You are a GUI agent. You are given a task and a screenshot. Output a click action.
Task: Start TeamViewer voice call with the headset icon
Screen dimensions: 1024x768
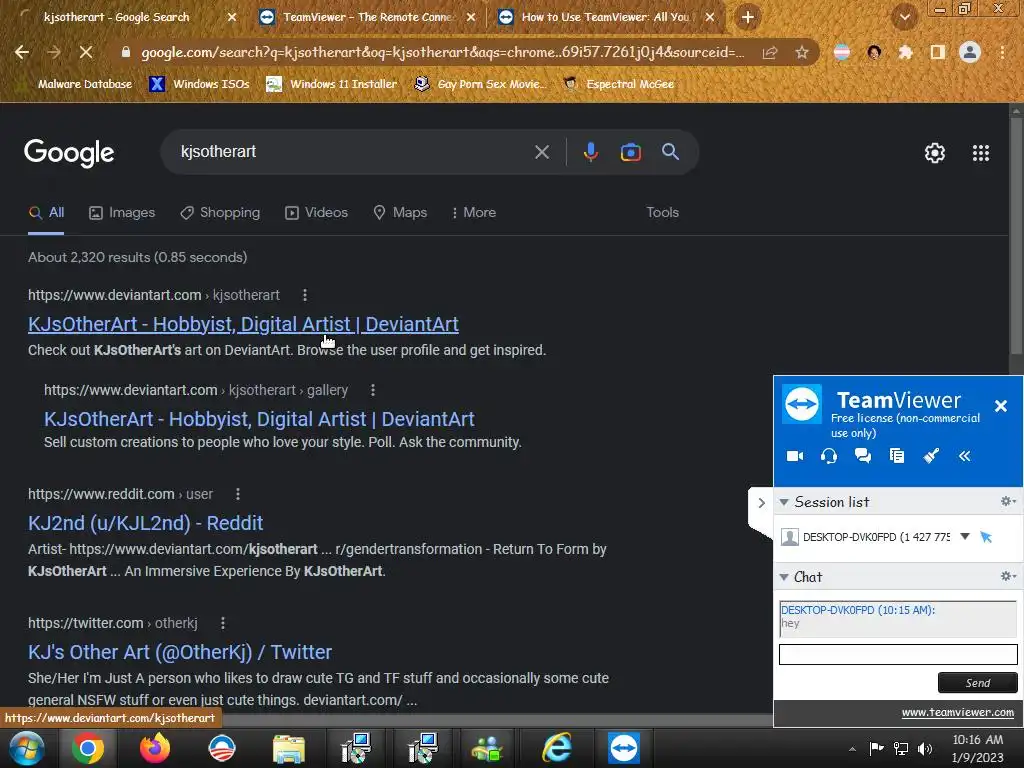tap(829, 456)
